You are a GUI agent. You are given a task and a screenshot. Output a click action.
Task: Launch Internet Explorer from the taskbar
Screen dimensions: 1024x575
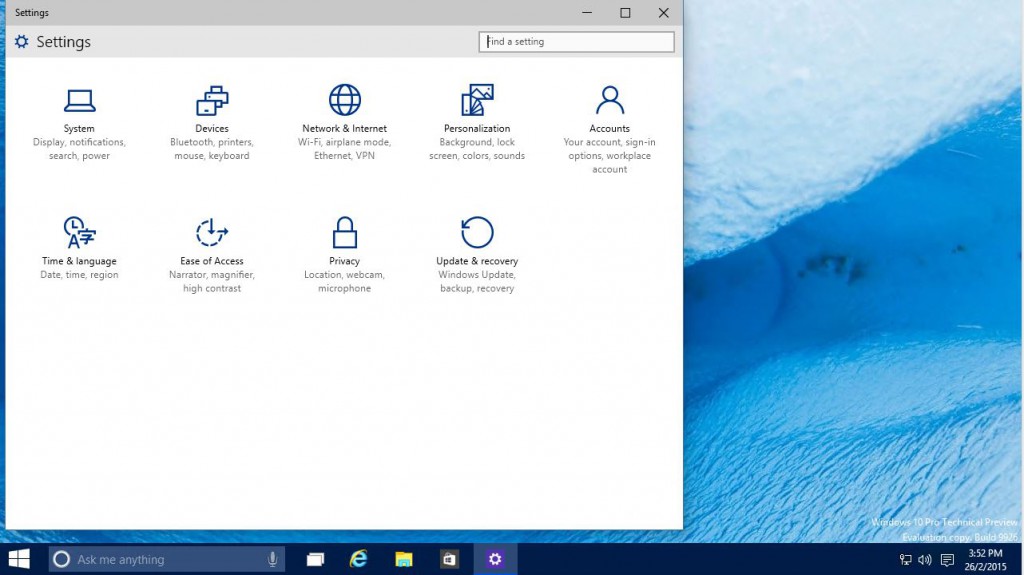[x=359, y=559]
